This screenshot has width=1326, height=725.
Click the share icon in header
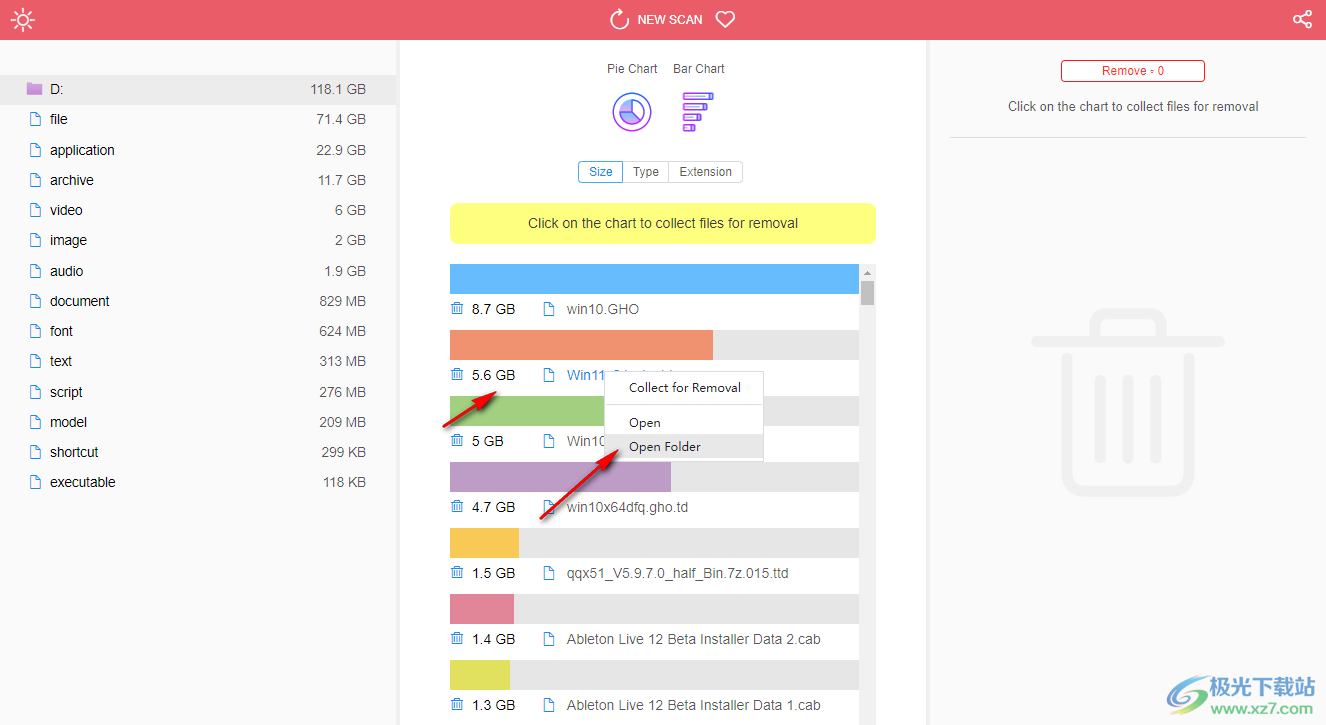coord(1302,19)
